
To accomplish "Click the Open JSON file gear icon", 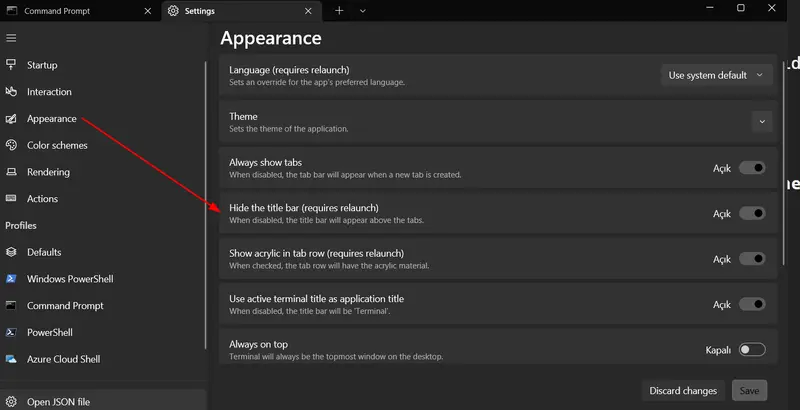I will (11, 401).
